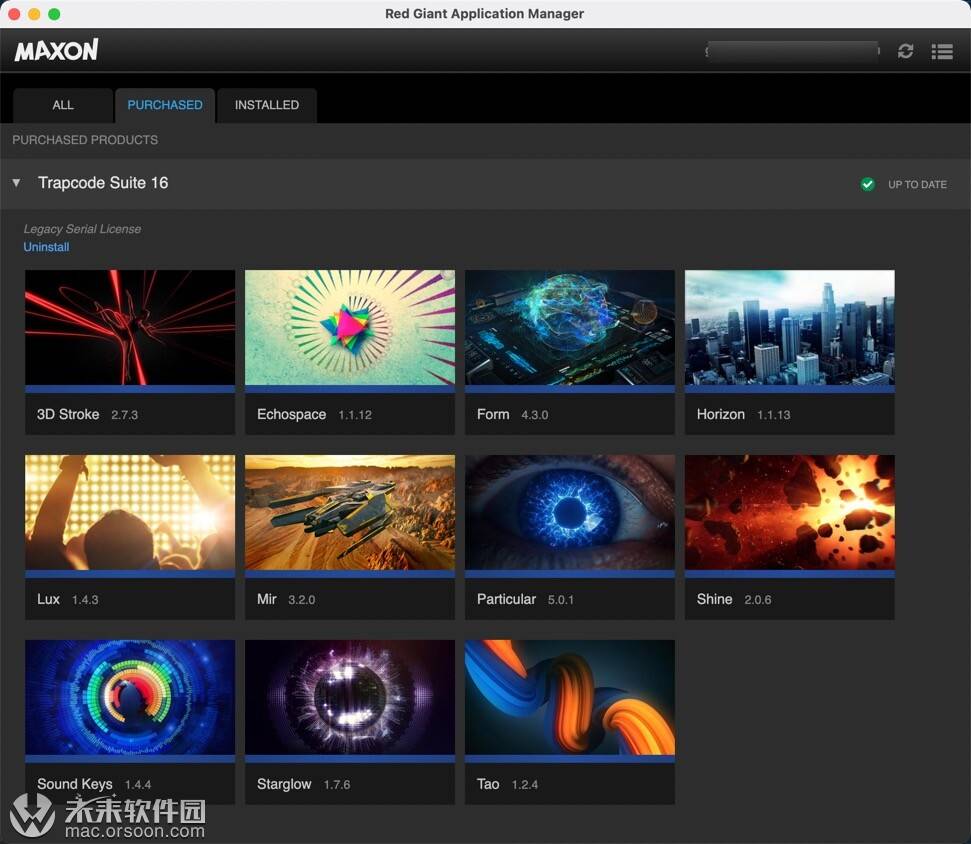Click version number 1.2.4

click(x=525, y=785)
